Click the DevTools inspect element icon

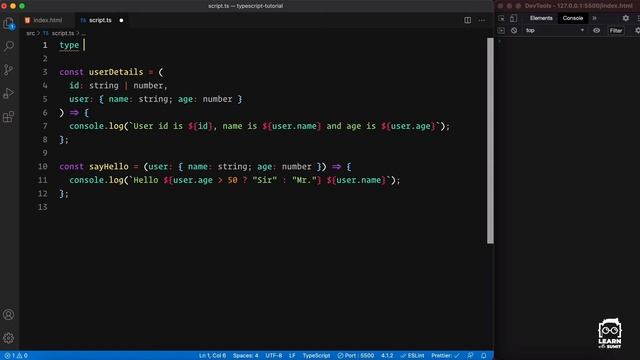[501, 18]
